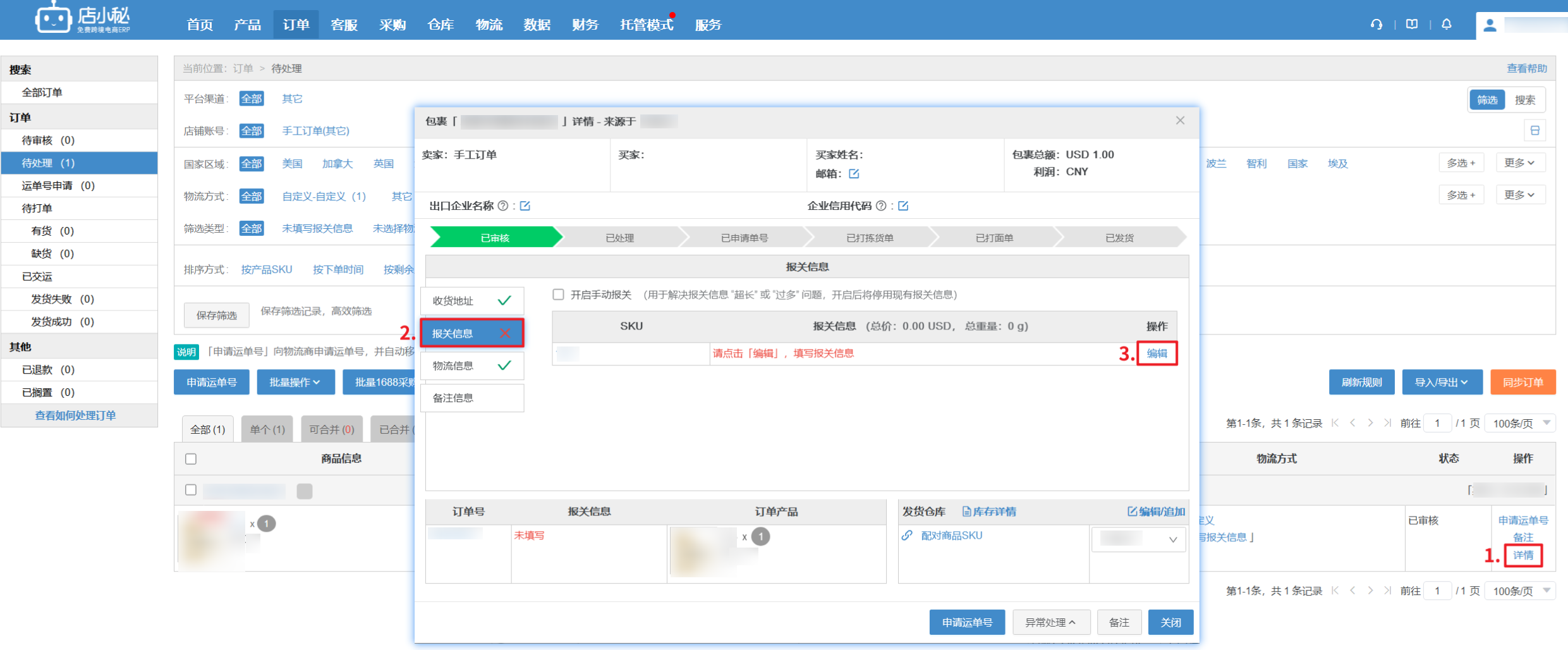Click the page number input field
The width and height of the screenshot is (1568, 650).
click(x=1437, y=423)
